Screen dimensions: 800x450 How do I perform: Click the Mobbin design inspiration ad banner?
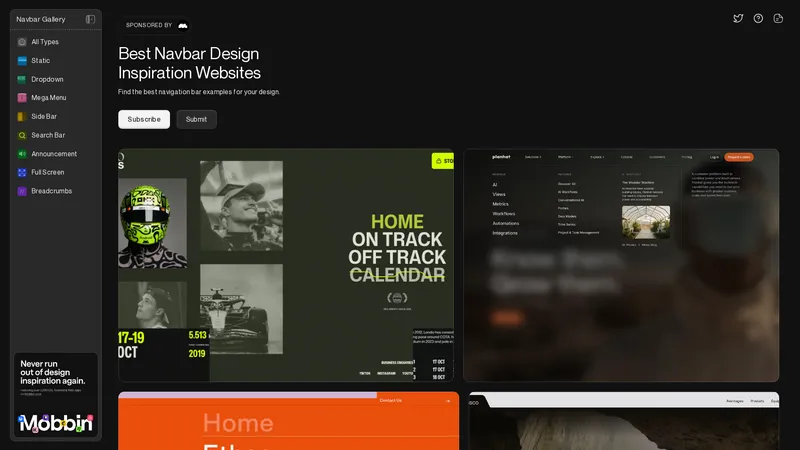click(56, 395)
